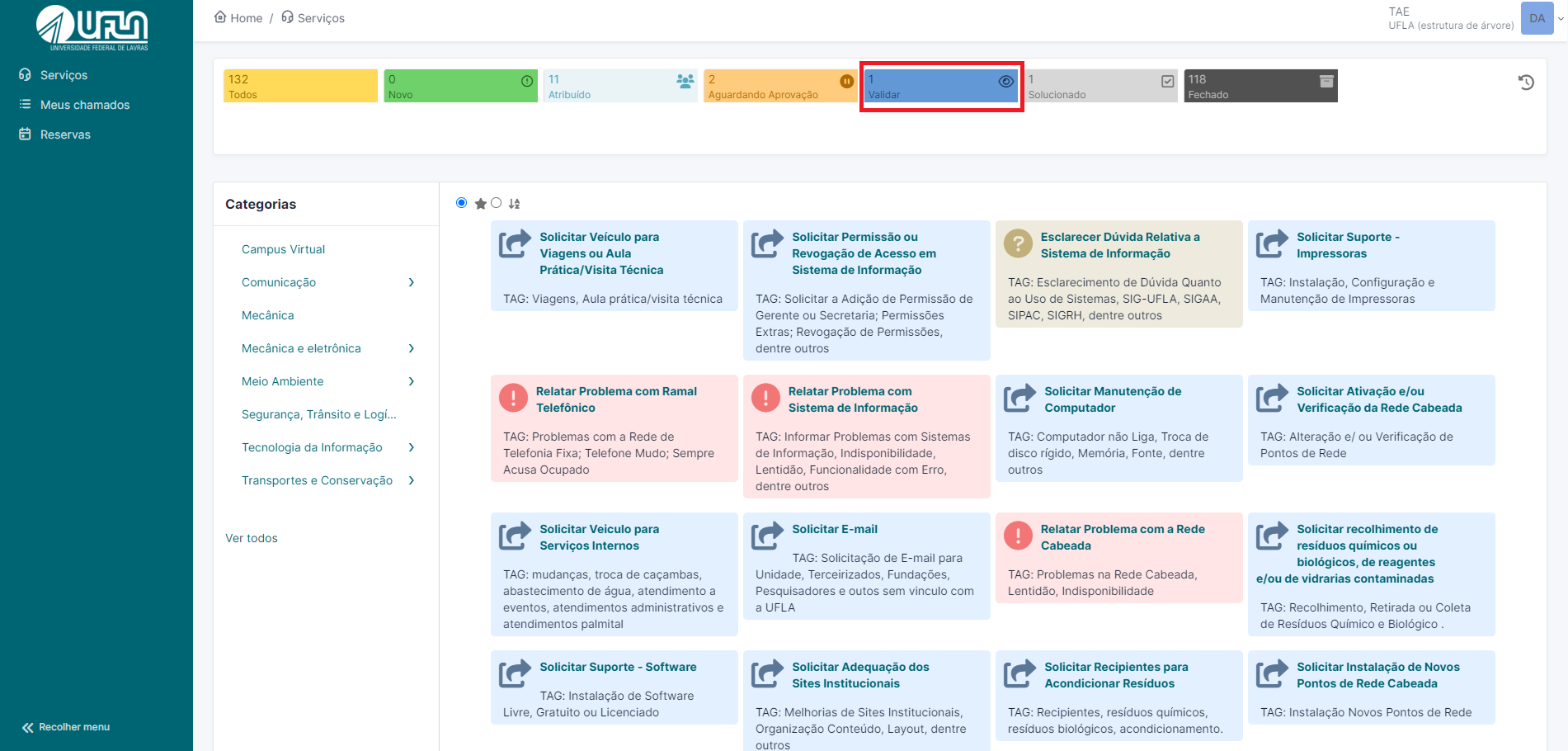Click the UFLA logo in sidebar
This screenshot has height=751, width=1568.
pos(92,27)
